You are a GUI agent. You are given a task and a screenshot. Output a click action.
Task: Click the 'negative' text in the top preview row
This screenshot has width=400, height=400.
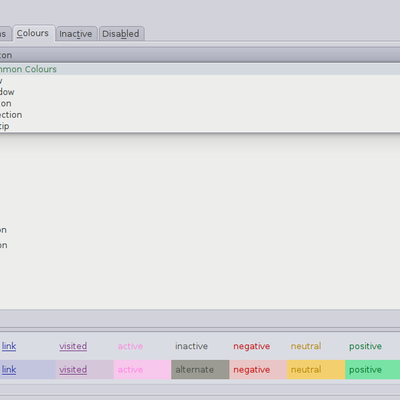(252, 347)
